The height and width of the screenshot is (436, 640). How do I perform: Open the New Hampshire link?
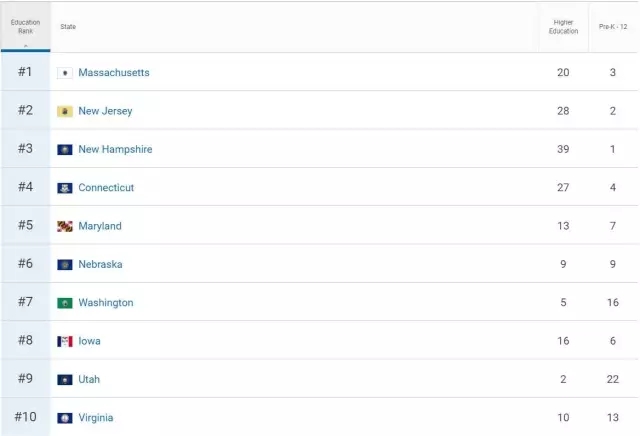pos(115,150)
